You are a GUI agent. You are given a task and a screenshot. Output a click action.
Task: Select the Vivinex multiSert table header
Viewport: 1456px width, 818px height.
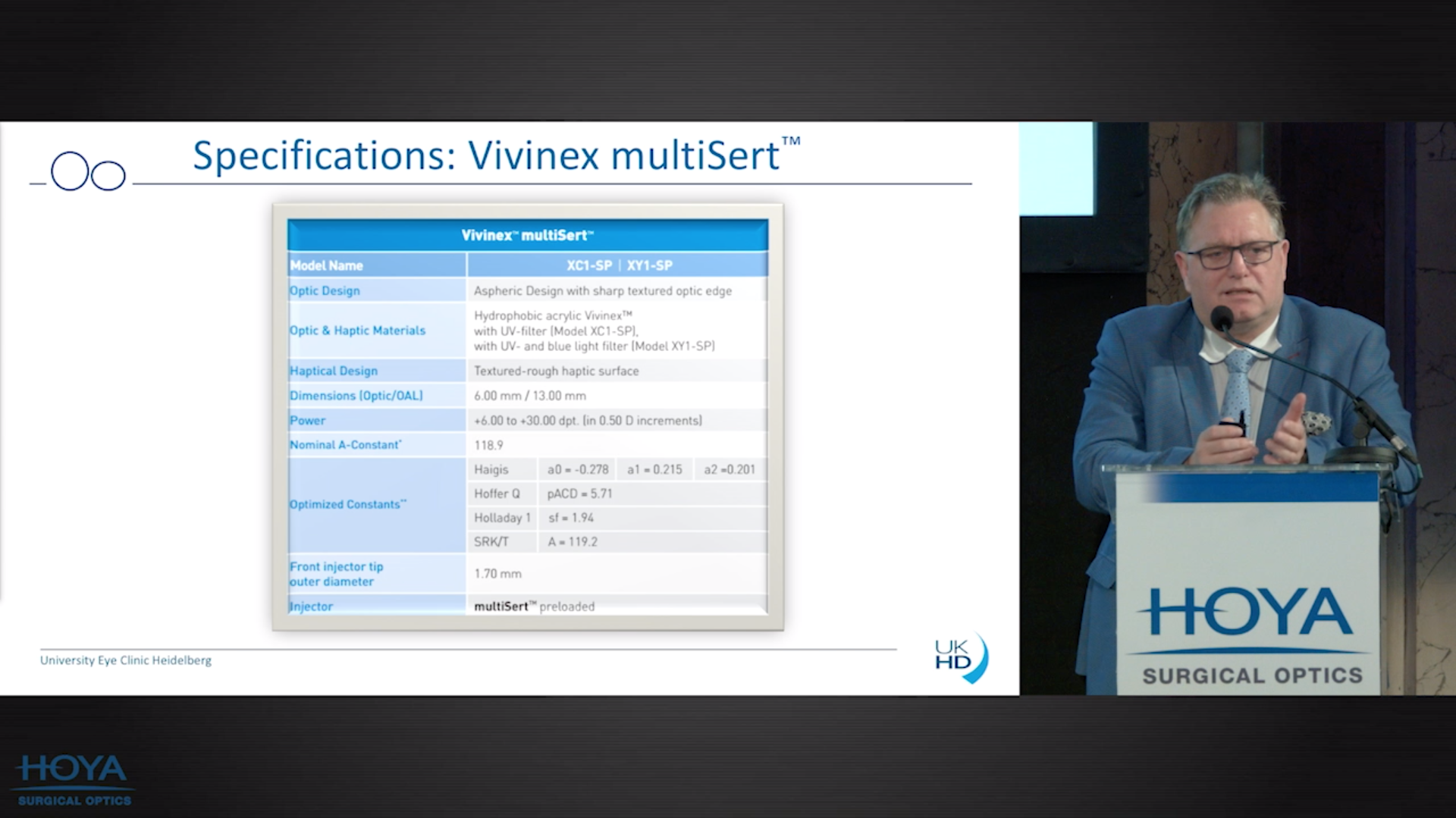pyautogui.click(x=527, y=235)
